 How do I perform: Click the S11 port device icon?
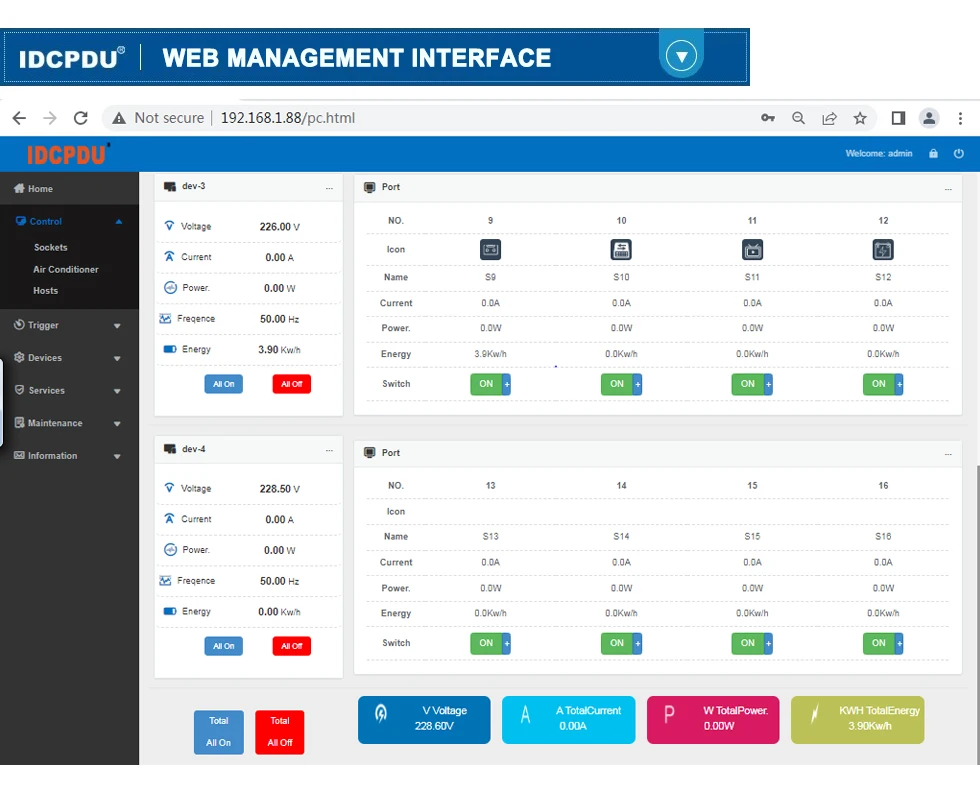tap(752, 250)
